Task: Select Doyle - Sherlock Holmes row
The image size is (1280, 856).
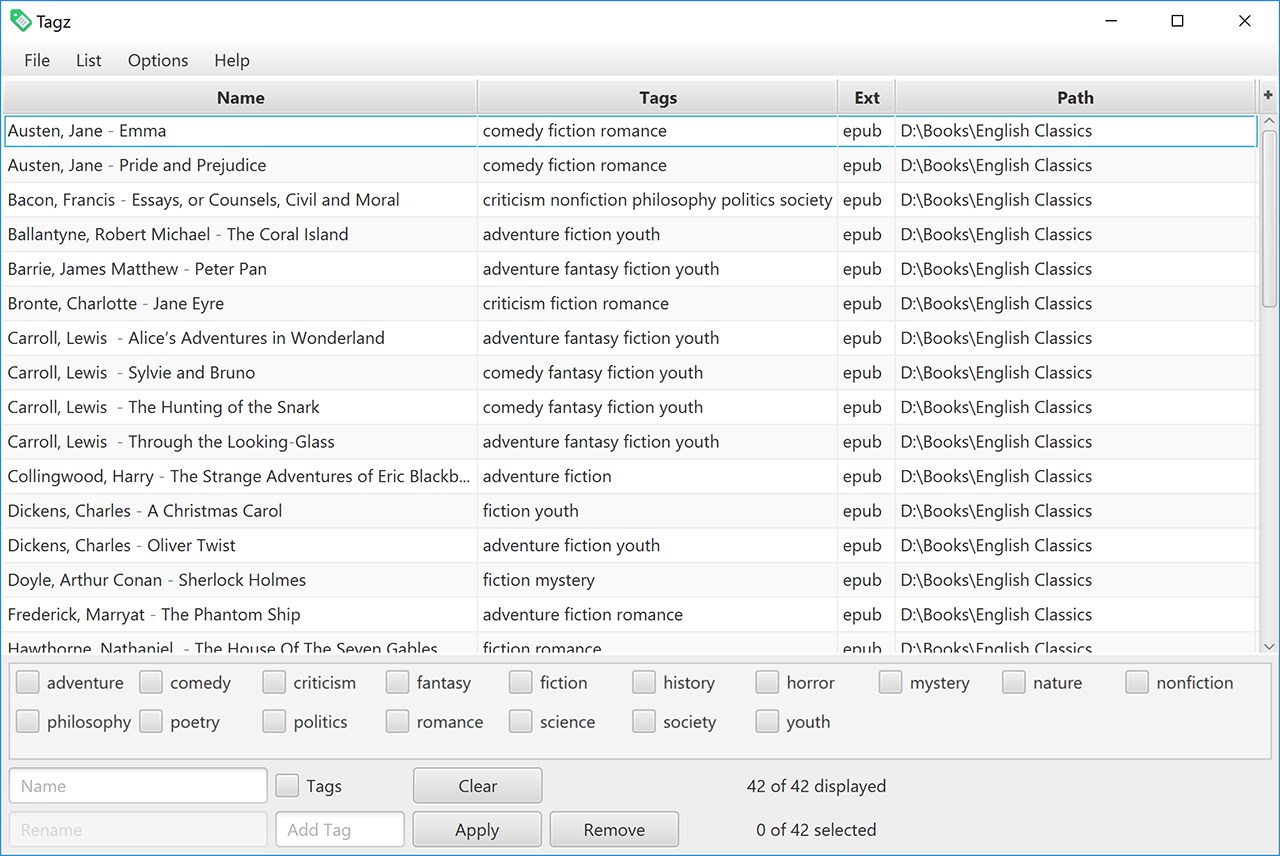Action: (630, 580)
